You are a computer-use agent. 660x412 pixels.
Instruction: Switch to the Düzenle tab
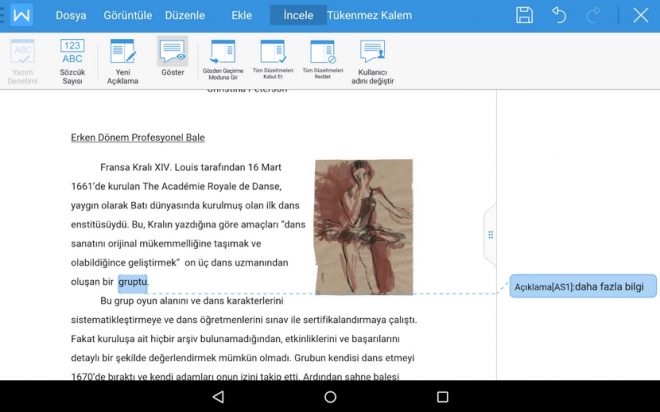185,16
